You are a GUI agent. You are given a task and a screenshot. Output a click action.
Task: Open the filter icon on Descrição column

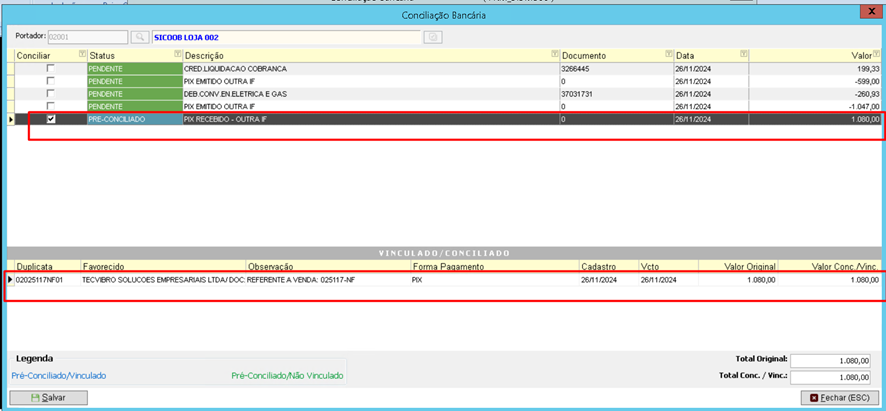(x=554, y=54)
